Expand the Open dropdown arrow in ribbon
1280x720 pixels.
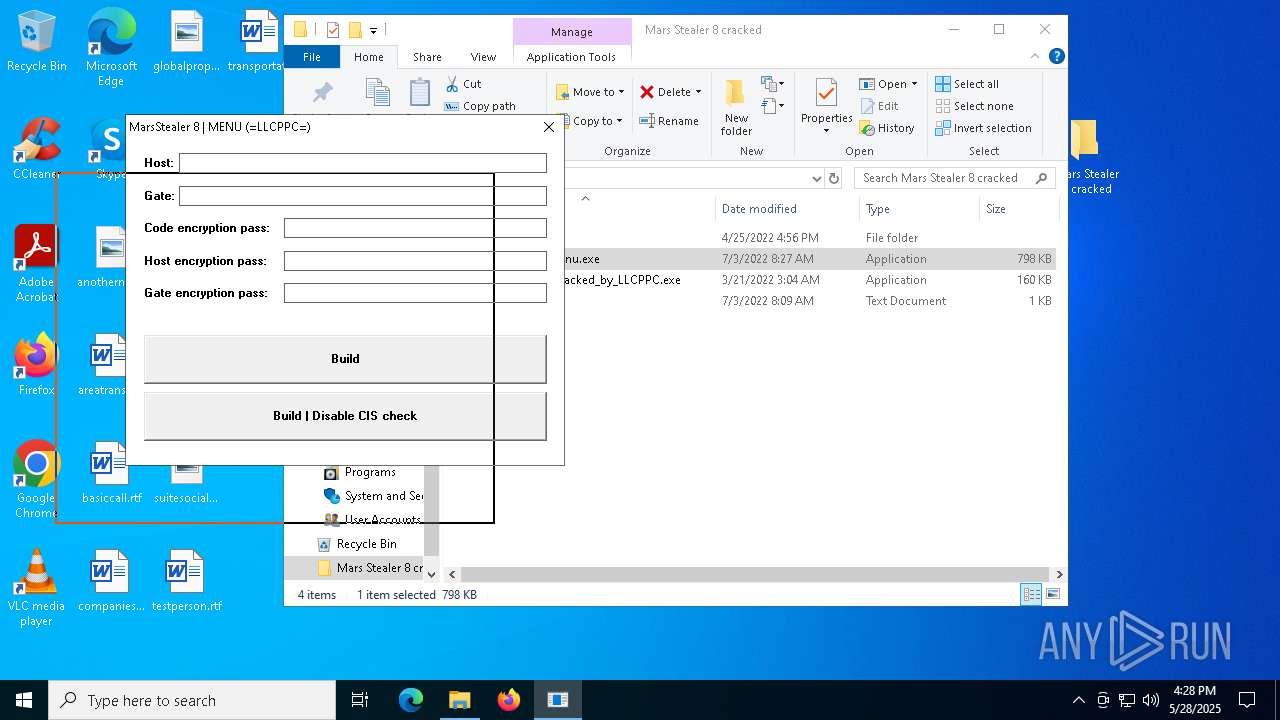(x=914, y=84)
